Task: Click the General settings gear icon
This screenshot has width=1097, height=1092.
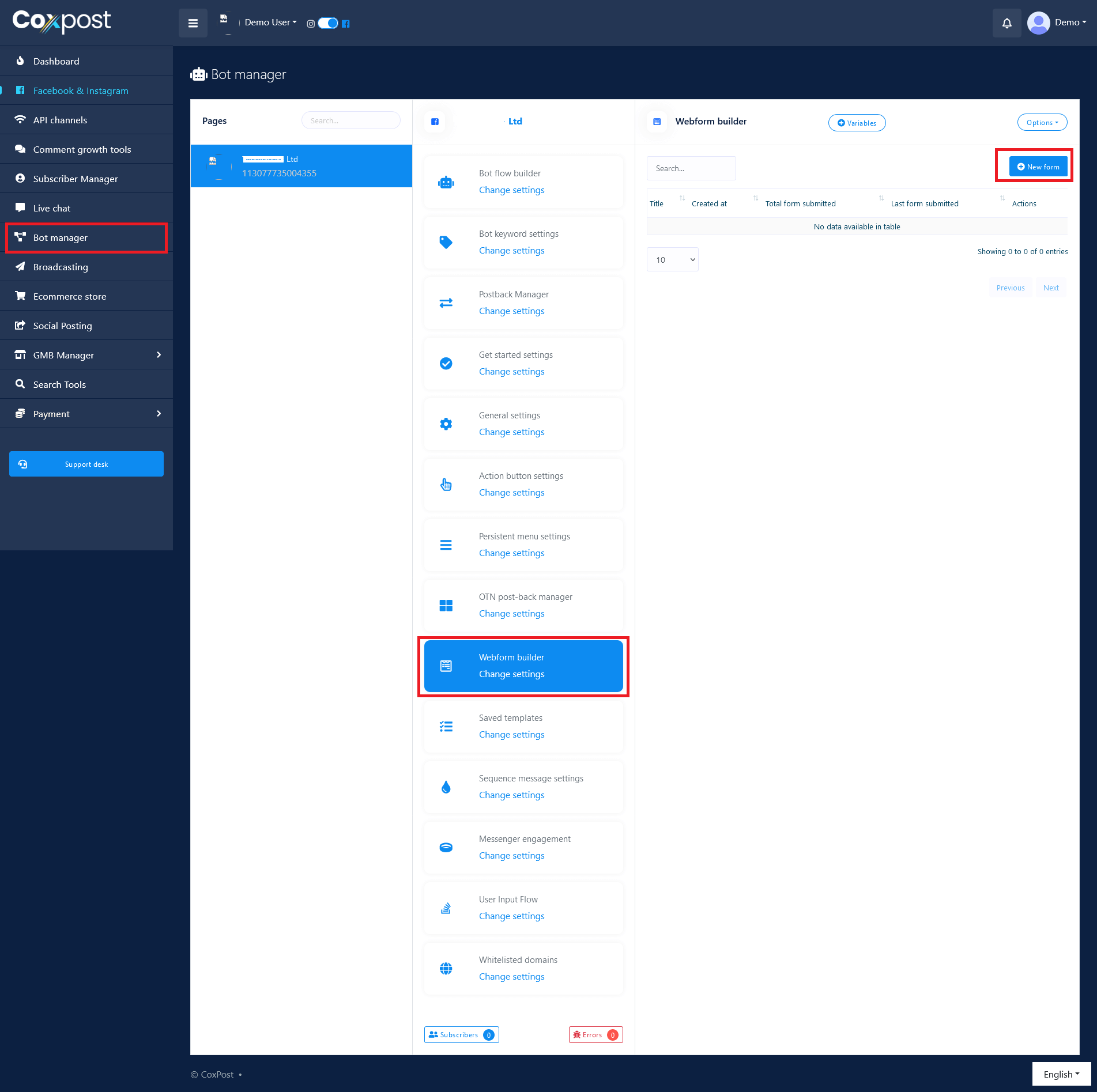Action: [446, 424]
